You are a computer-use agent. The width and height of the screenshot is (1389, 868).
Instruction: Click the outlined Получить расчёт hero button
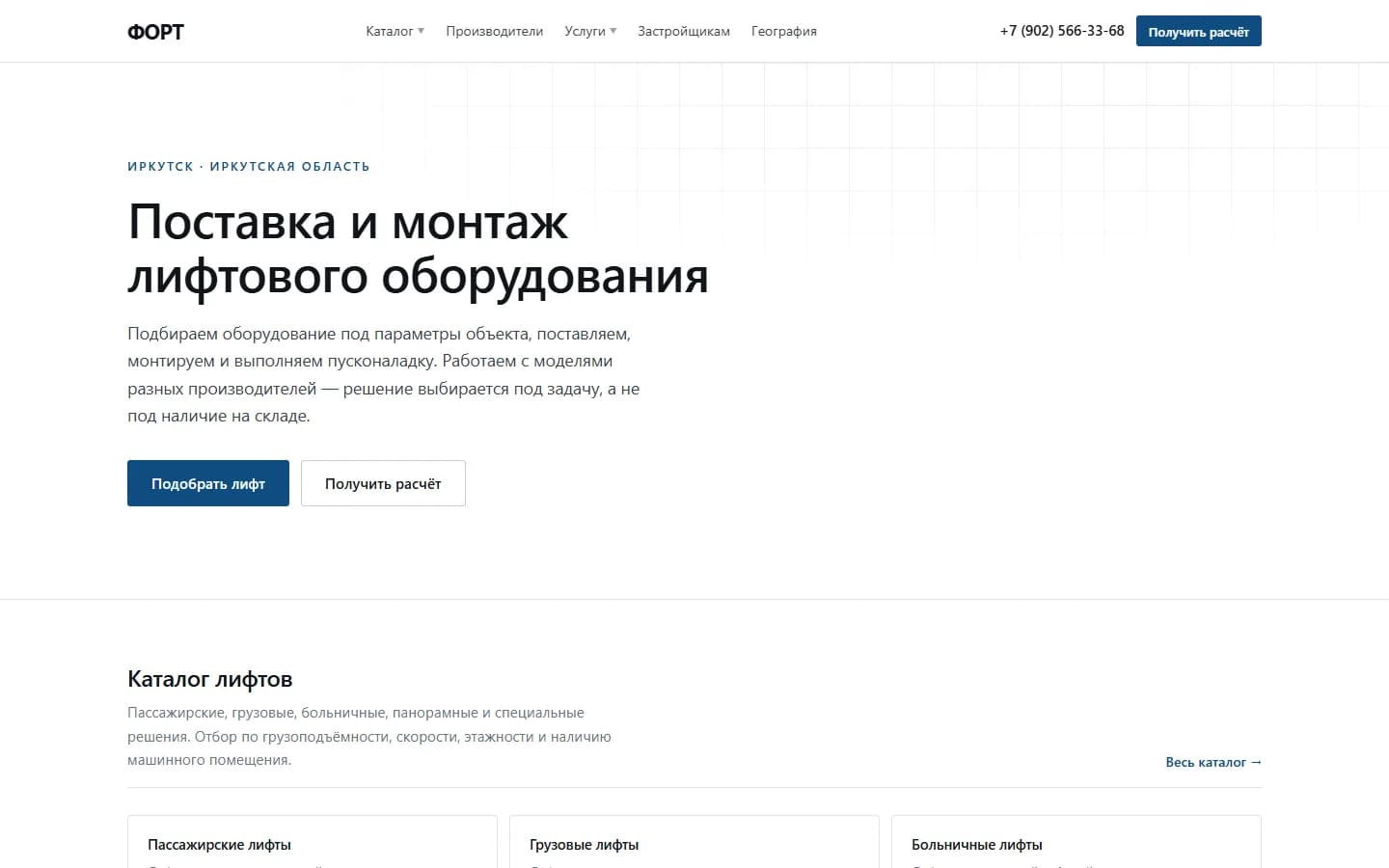tap(383, 483)
